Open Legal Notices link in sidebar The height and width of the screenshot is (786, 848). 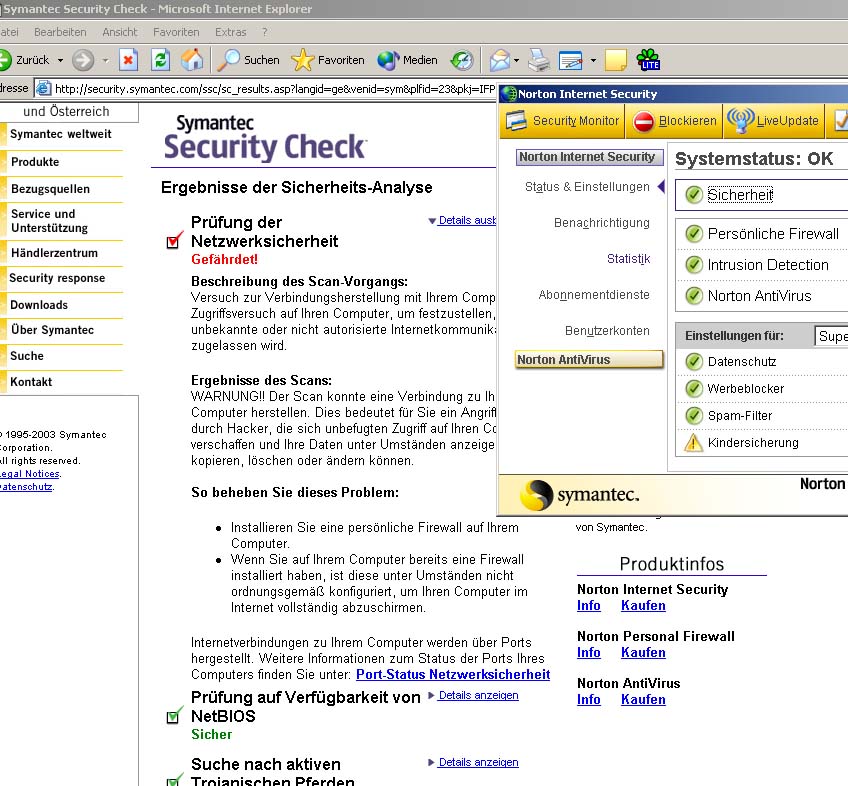coord(30,474)
